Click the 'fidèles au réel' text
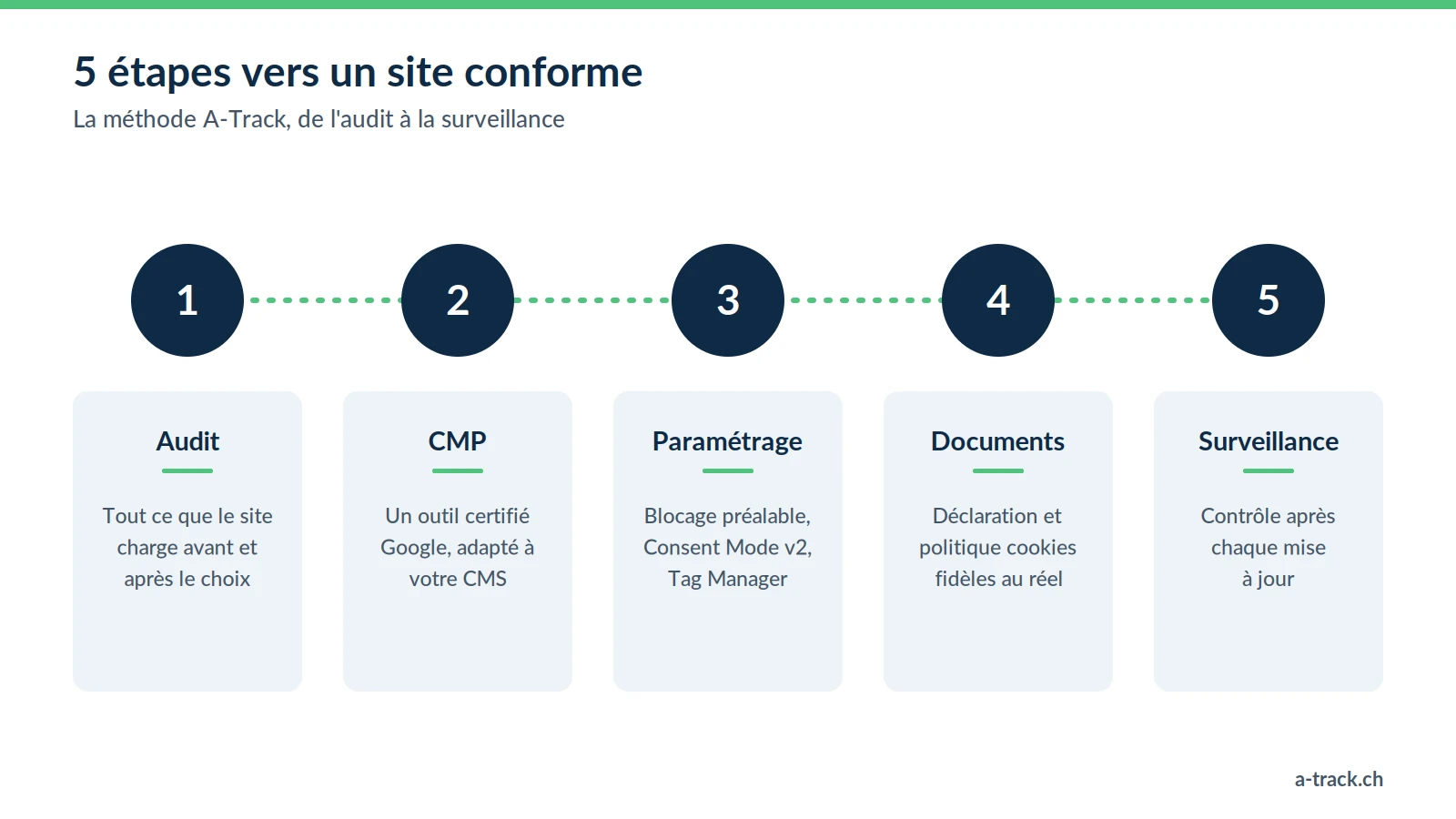 coord(998,579)
